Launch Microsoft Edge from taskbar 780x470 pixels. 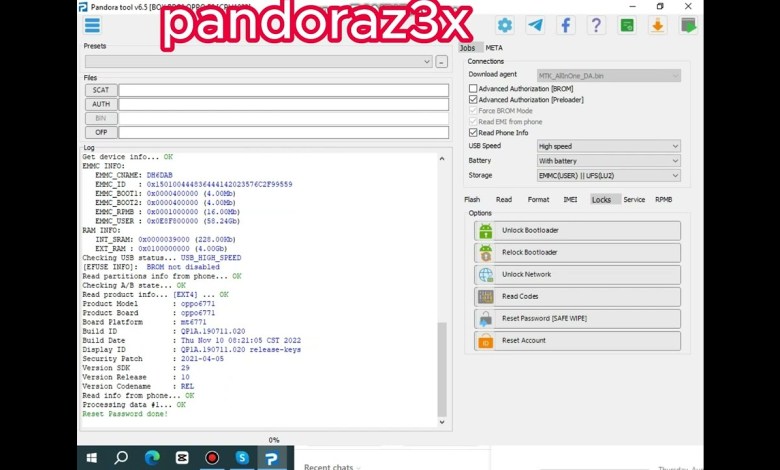tap(152, 458)
